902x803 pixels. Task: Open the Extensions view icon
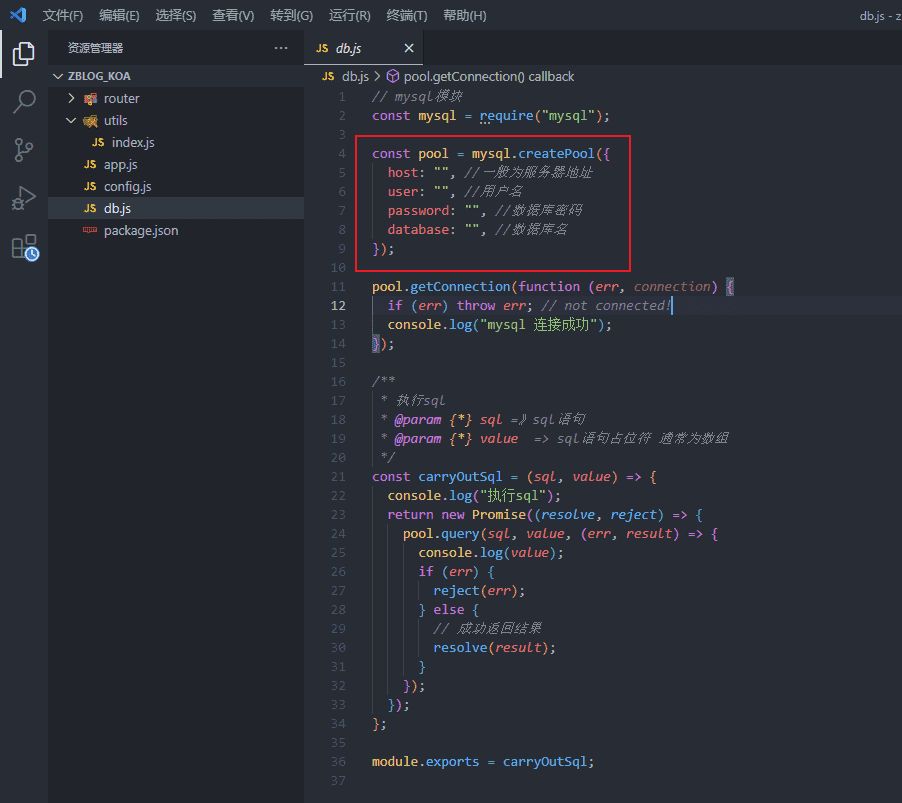point(25,247)
